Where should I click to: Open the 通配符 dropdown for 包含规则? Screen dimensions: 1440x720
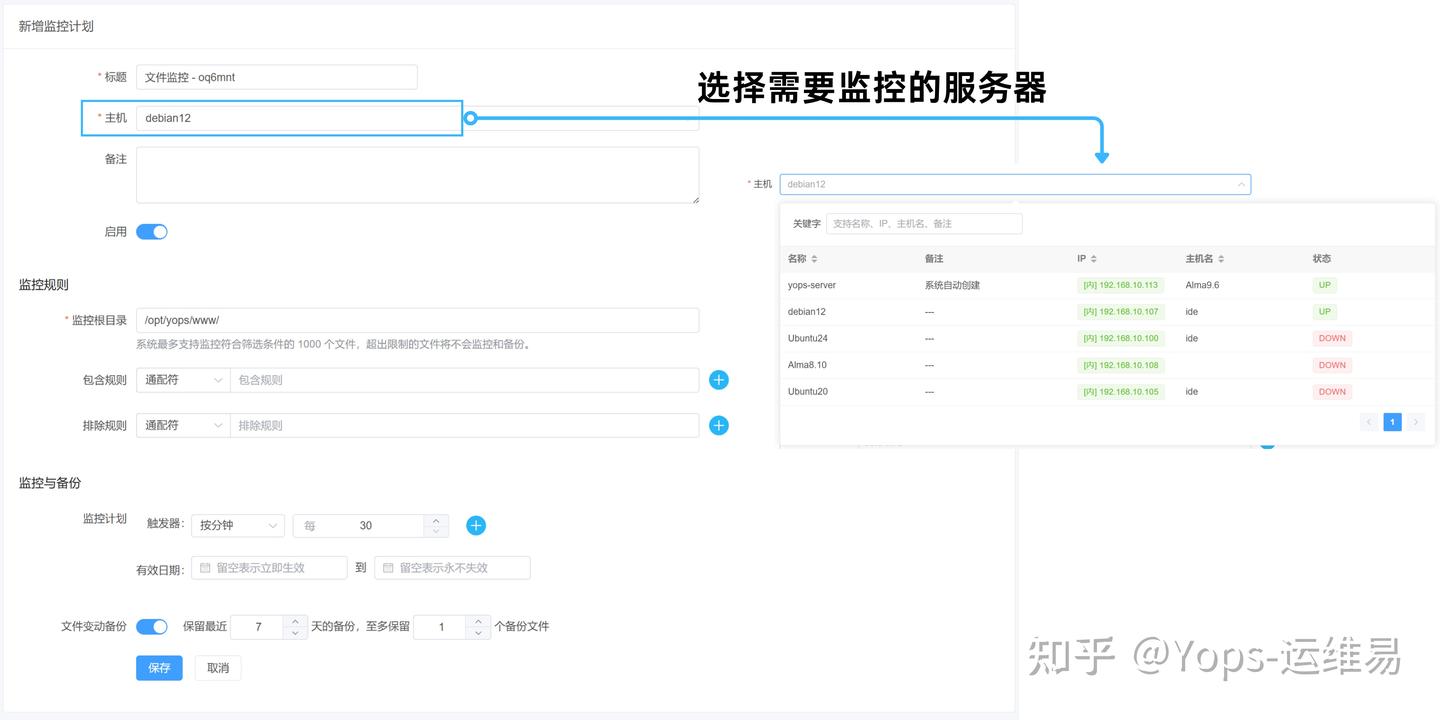point(182,380)
